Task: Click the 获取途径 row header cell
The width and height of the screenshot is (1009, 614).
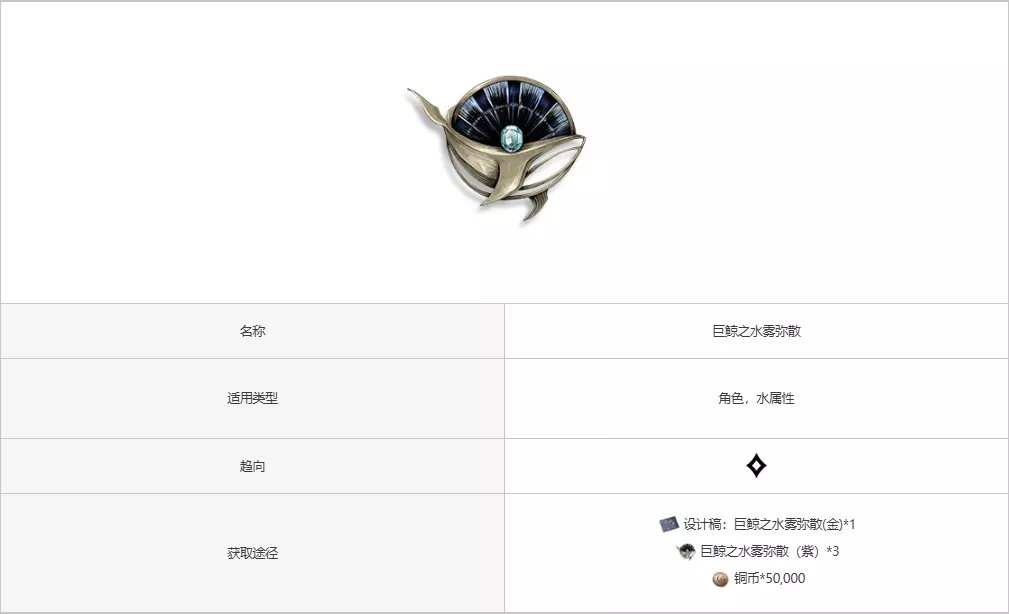Action: coord(252,553)
